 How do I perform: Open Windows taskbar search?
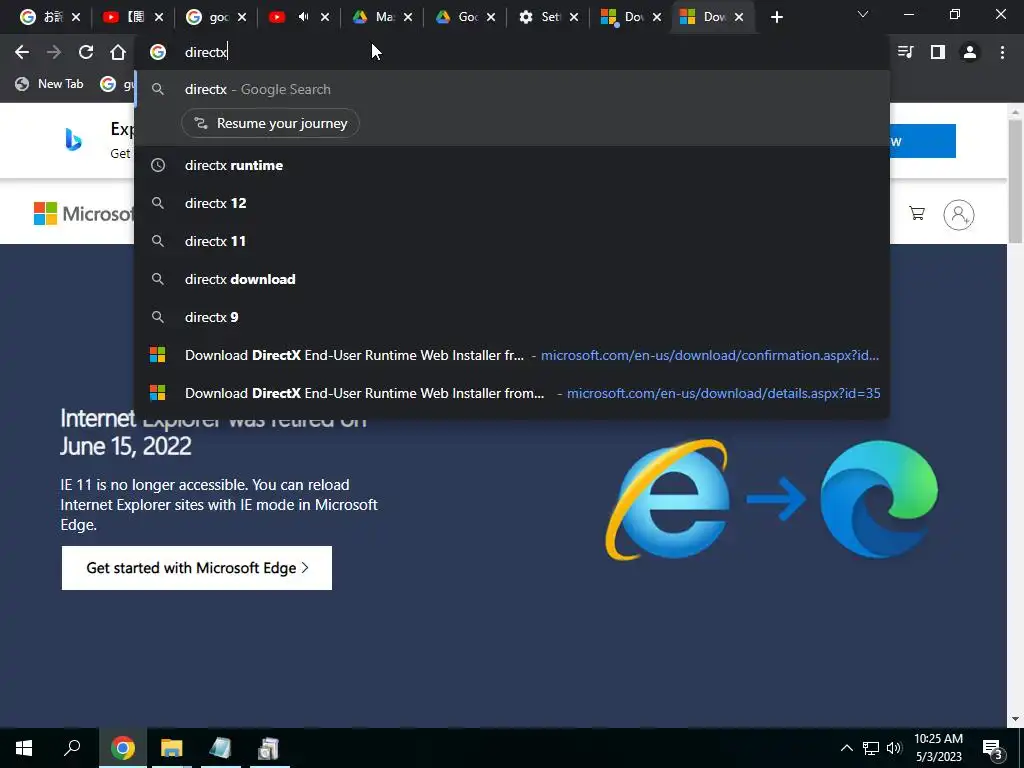coord(72,748)
